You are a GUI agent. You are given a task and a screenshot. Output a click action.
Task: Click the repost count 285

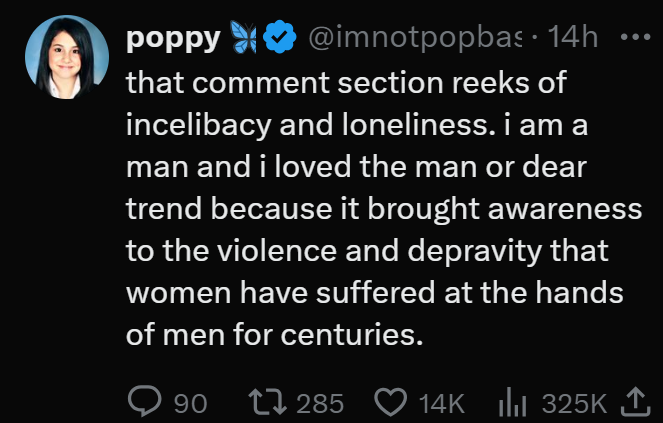pos(321,403)
